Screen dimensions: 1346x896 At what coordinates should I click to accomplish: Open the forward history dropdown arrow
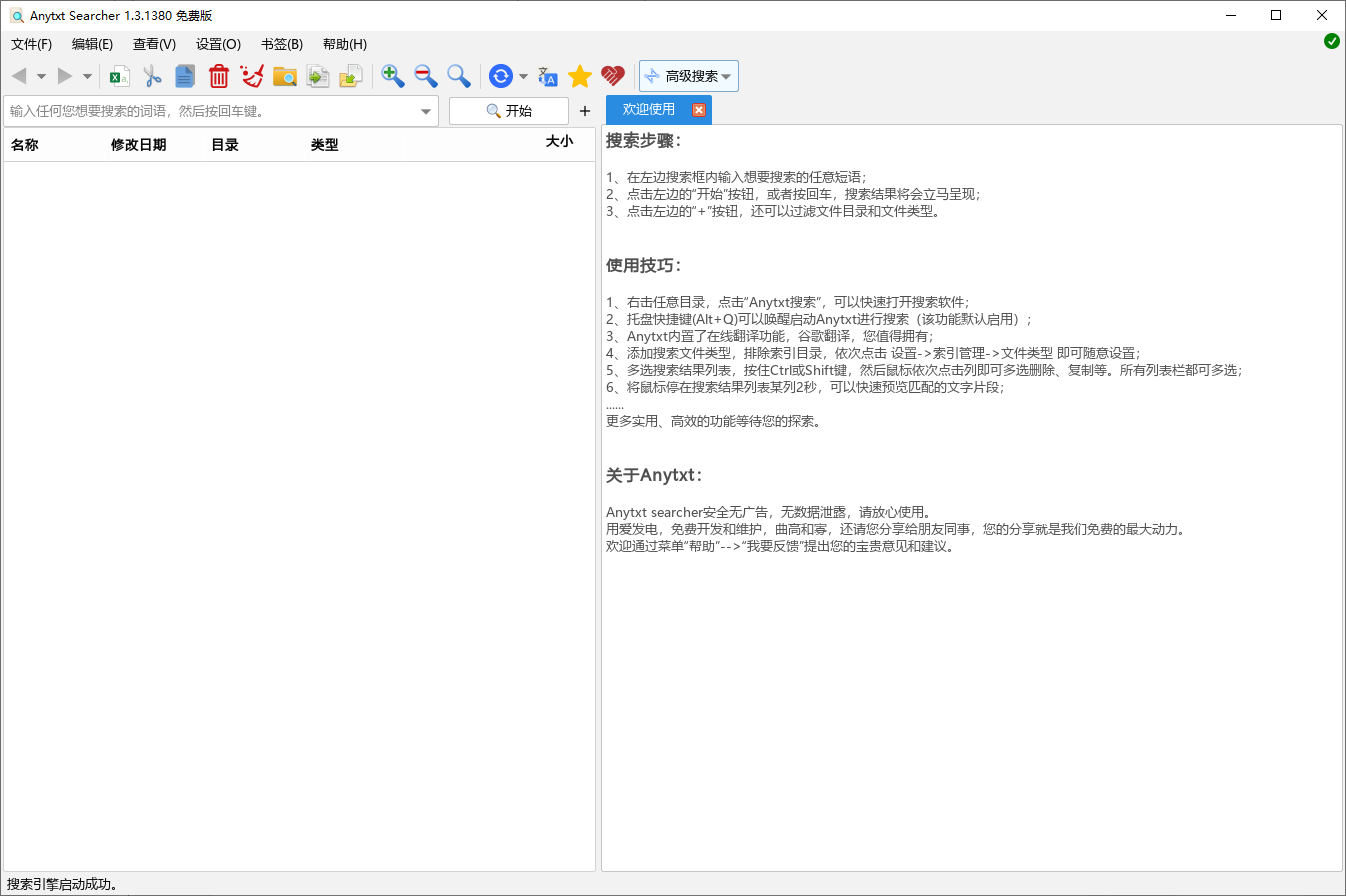click(87, 77)
